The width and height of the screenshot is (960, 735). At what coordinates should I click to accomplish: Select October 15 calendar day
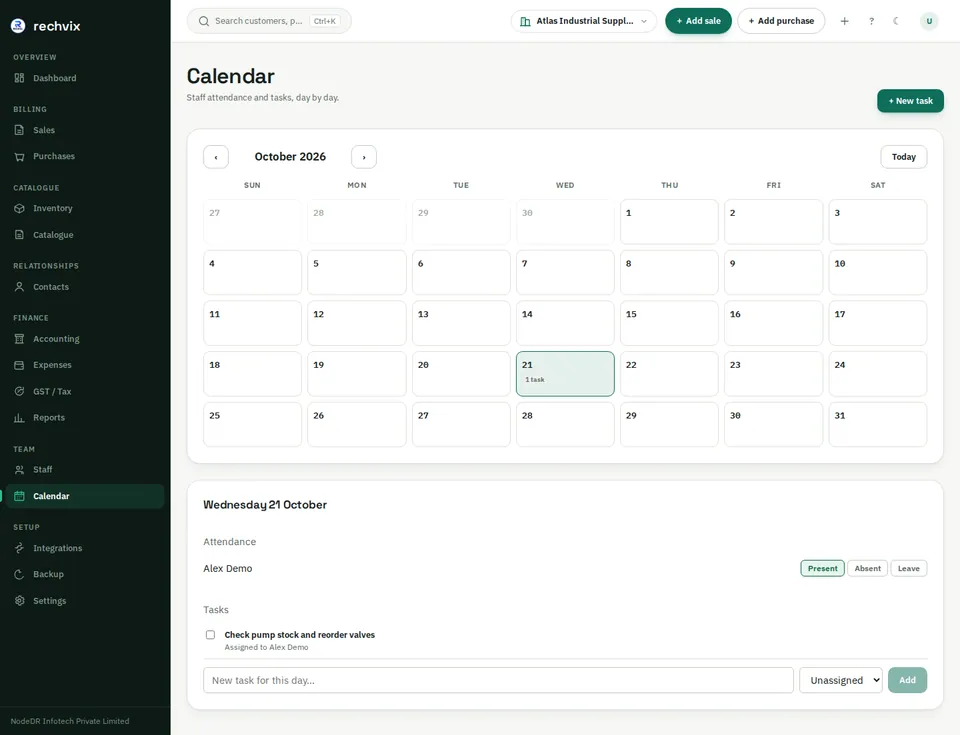pos(669,323)
